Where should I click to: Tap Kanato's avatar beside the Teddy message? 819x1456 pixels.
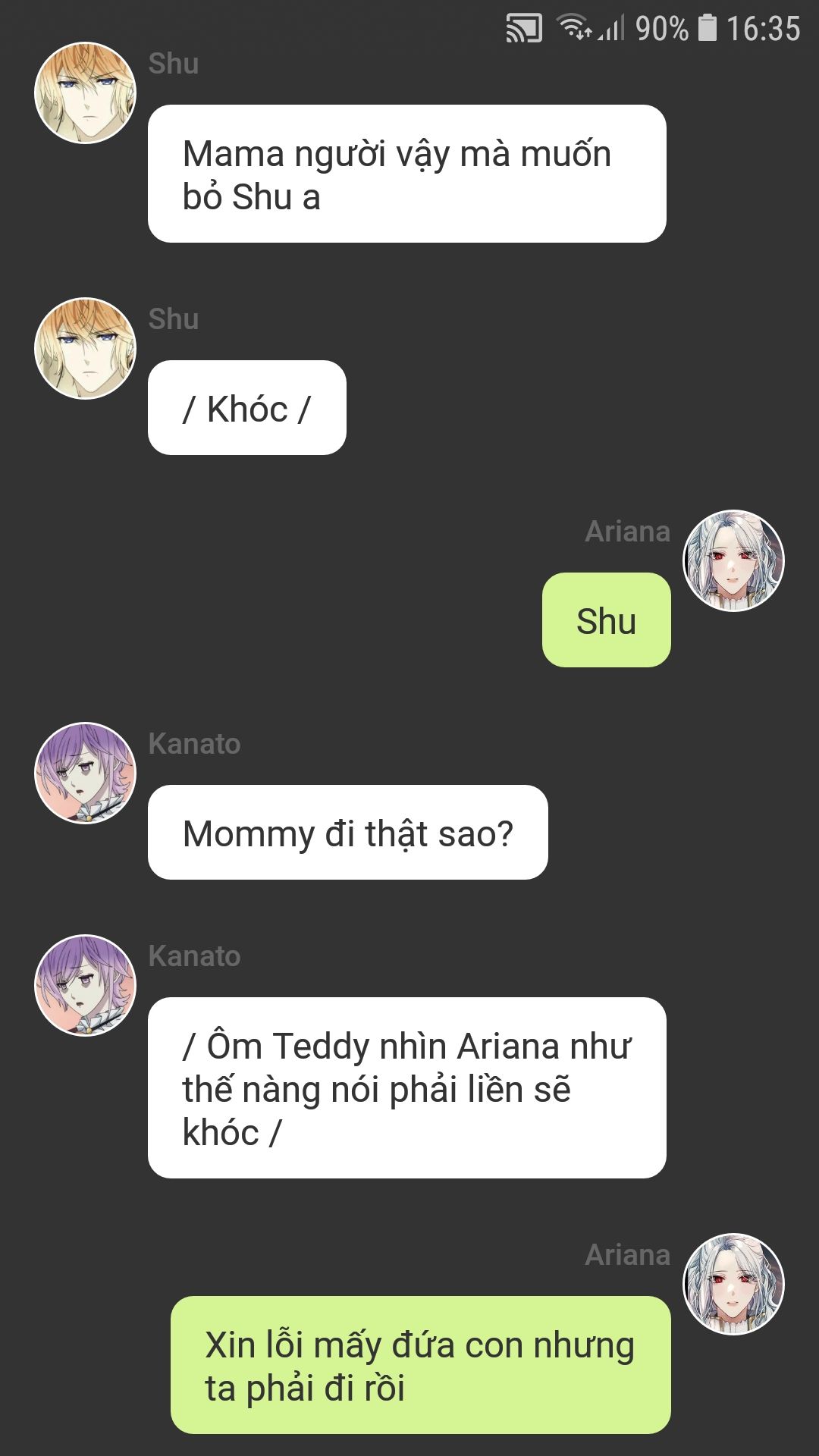coord(85,985)
